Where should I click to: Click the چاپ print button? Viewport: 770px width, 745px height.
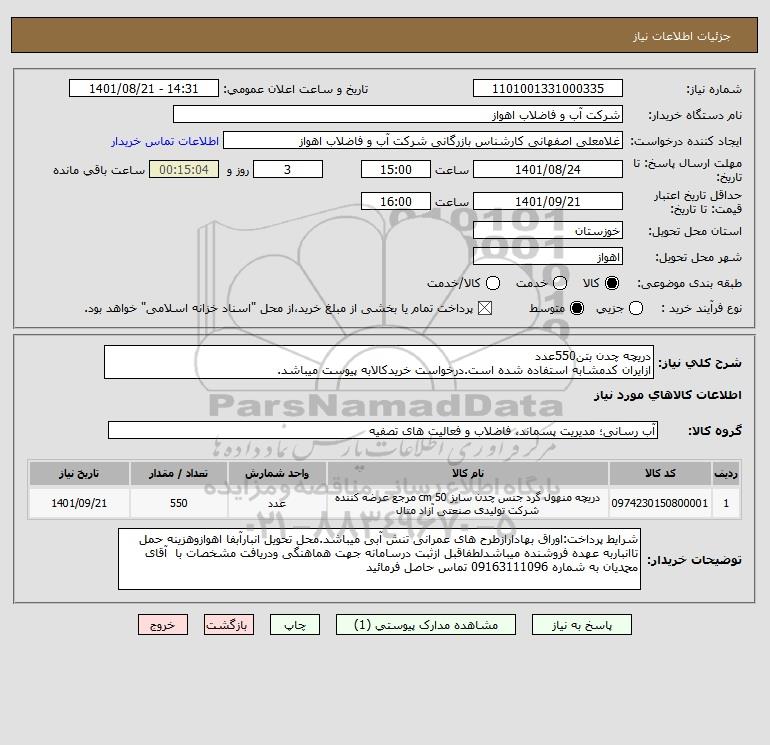(x=295, y=625)
